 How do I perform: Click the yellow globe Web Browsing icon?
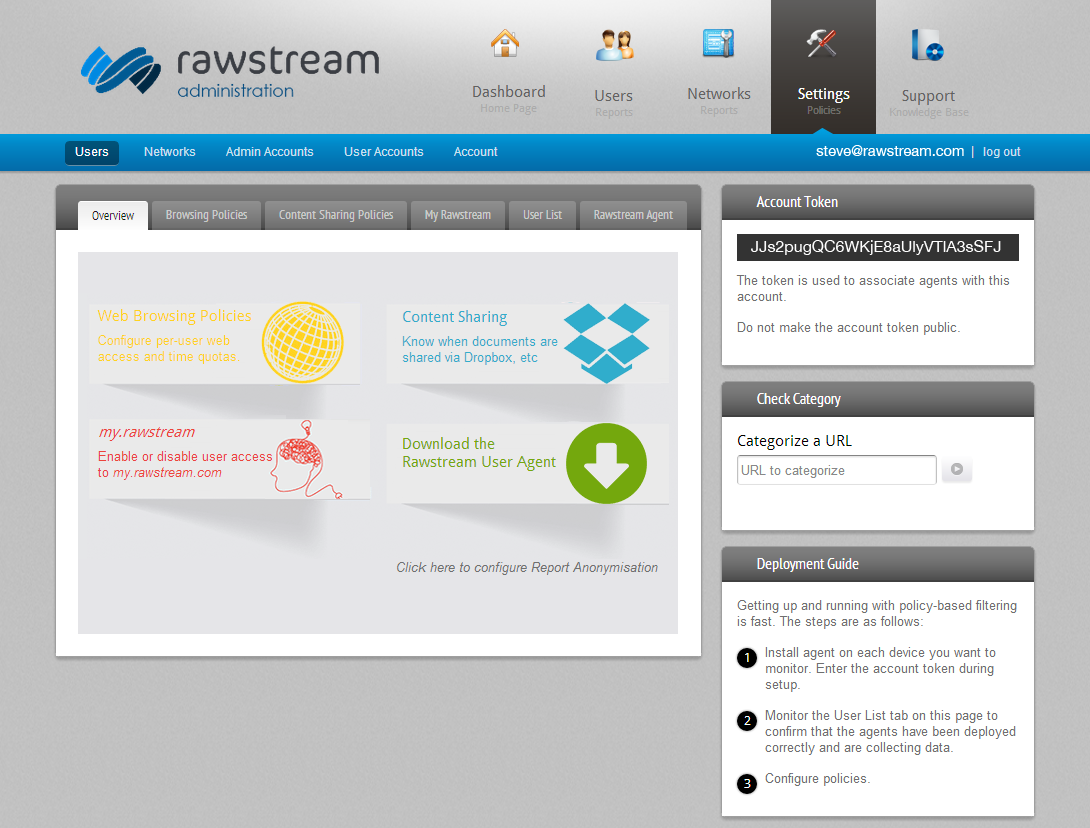click(302, 342)
